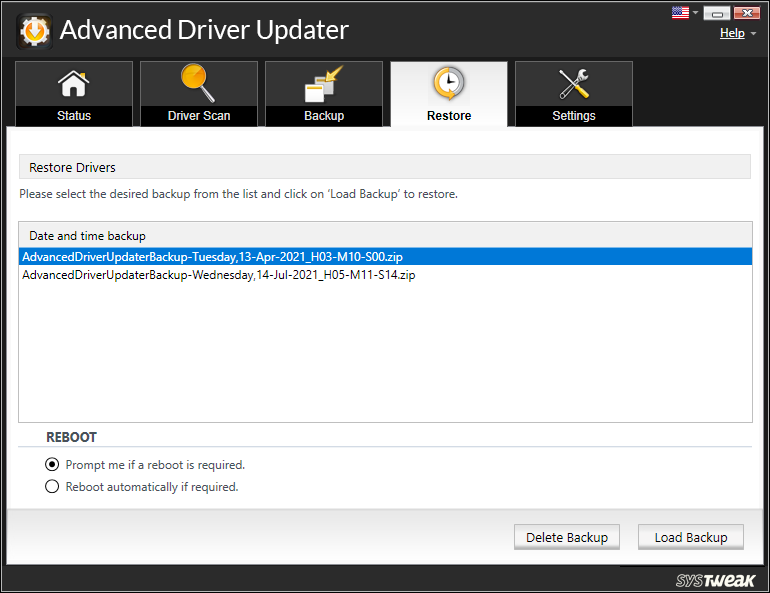This screenshot has width=770, height=593.
Task: Select the Restore tab label
Action: [x=449, y=116]
